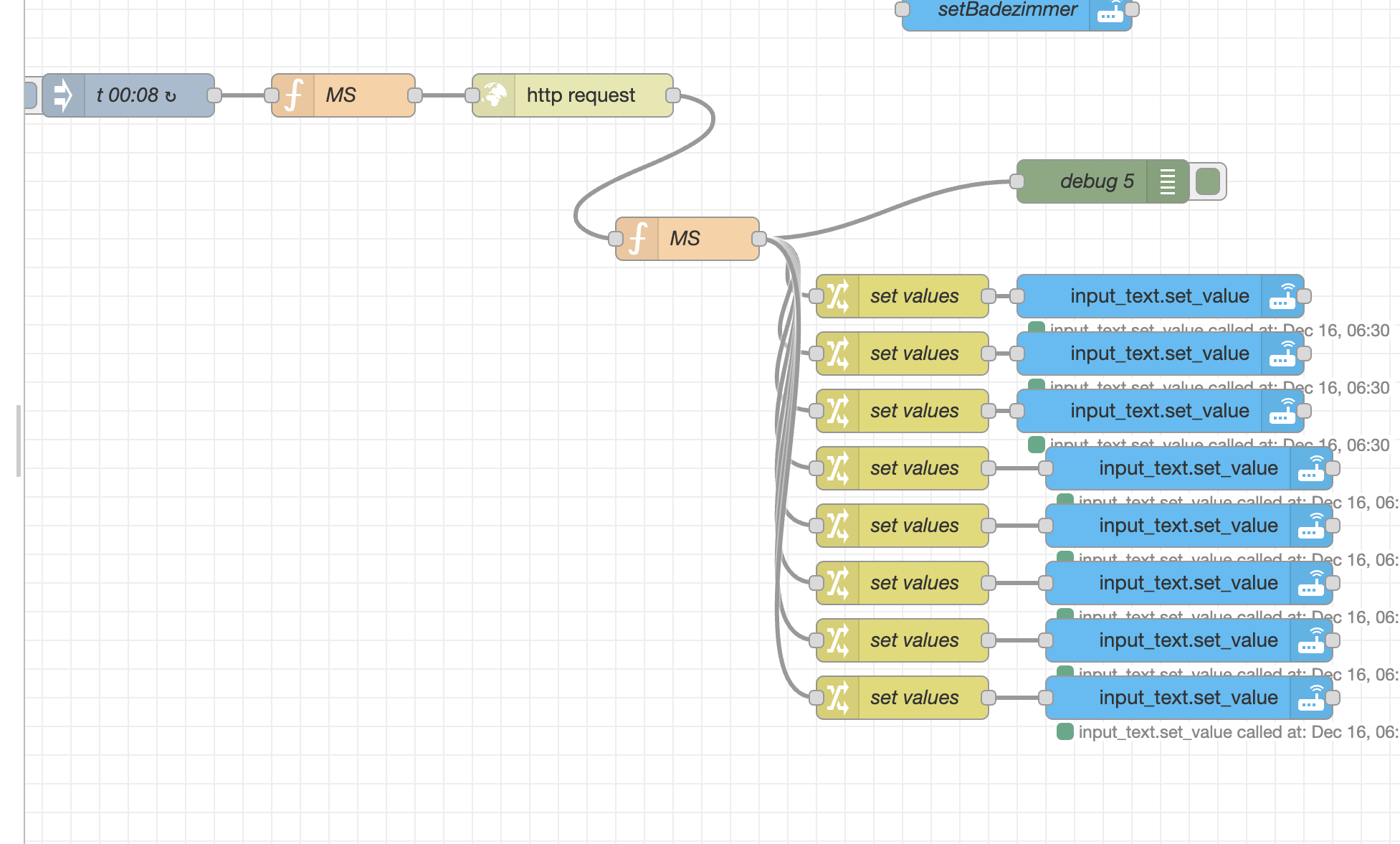1400x844 pixels.
Task: Select the last set values node
Action: coord(914,698)
